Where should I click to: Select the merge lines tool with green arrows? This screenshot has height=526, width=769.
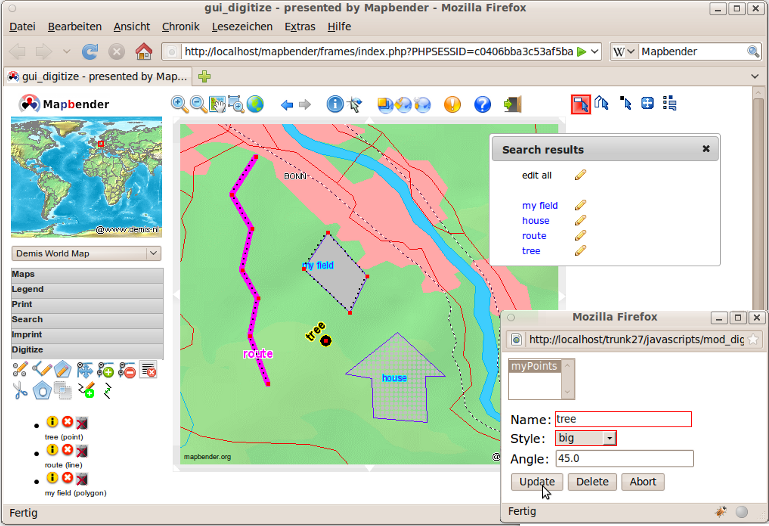pyautogui.click(x=107, y=391)
